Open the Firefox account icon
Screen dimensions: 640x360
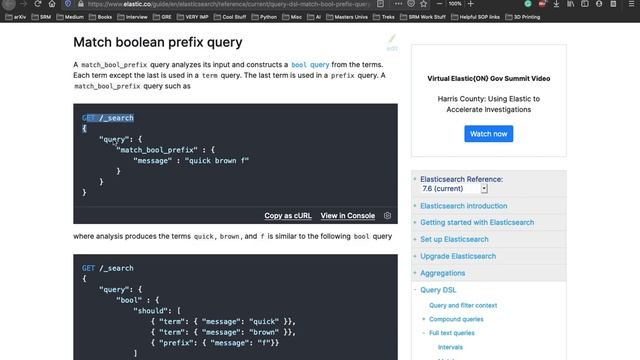click(x=599, y=4)
